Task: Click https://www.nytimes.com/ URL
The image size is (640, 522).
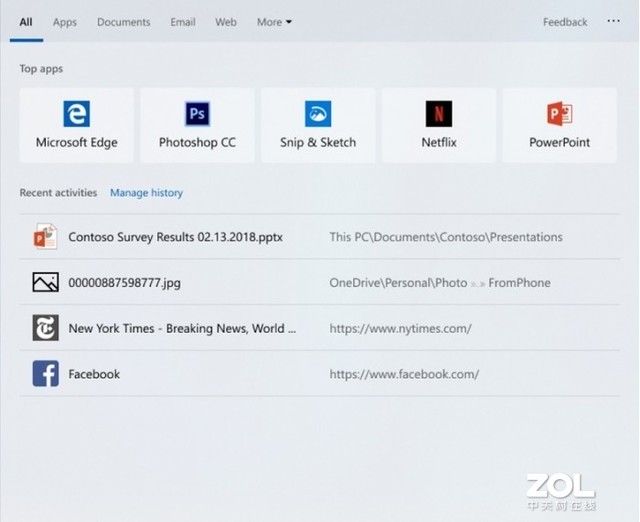Action: (400, 328)
